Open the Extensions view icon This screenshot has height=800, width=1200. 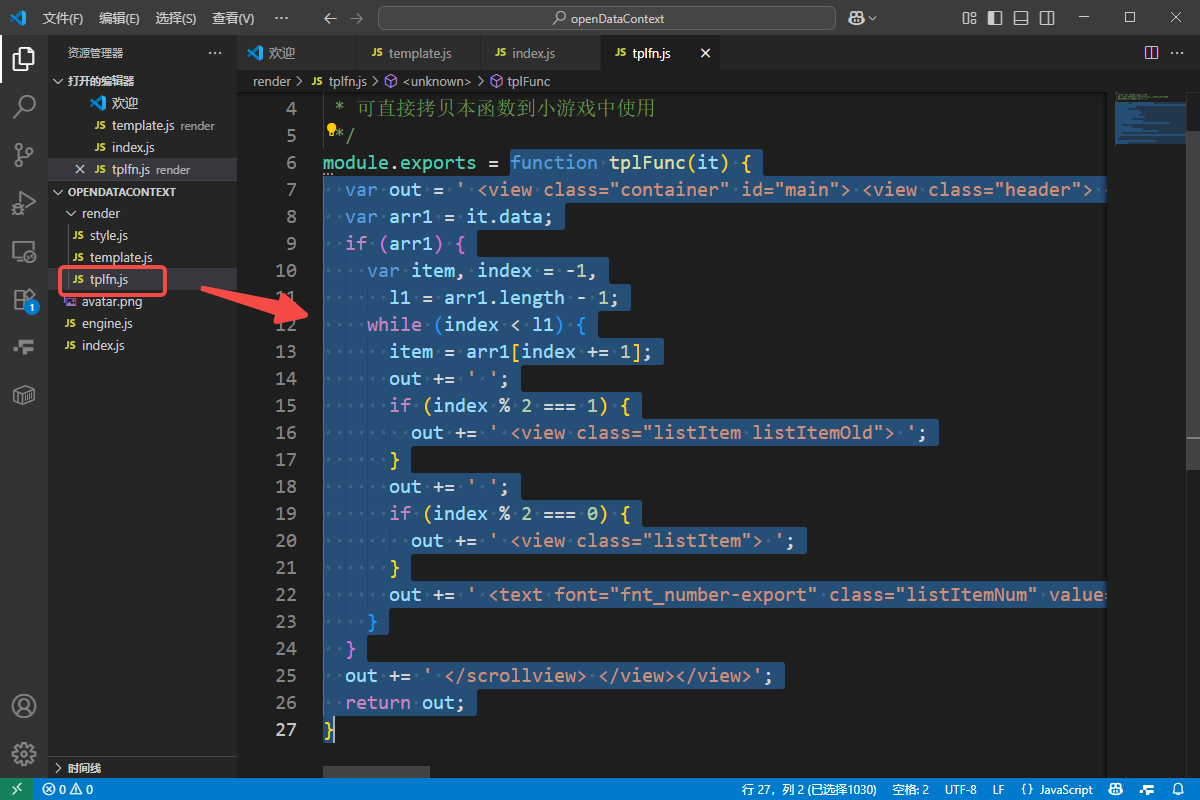(x=24, y=299)
